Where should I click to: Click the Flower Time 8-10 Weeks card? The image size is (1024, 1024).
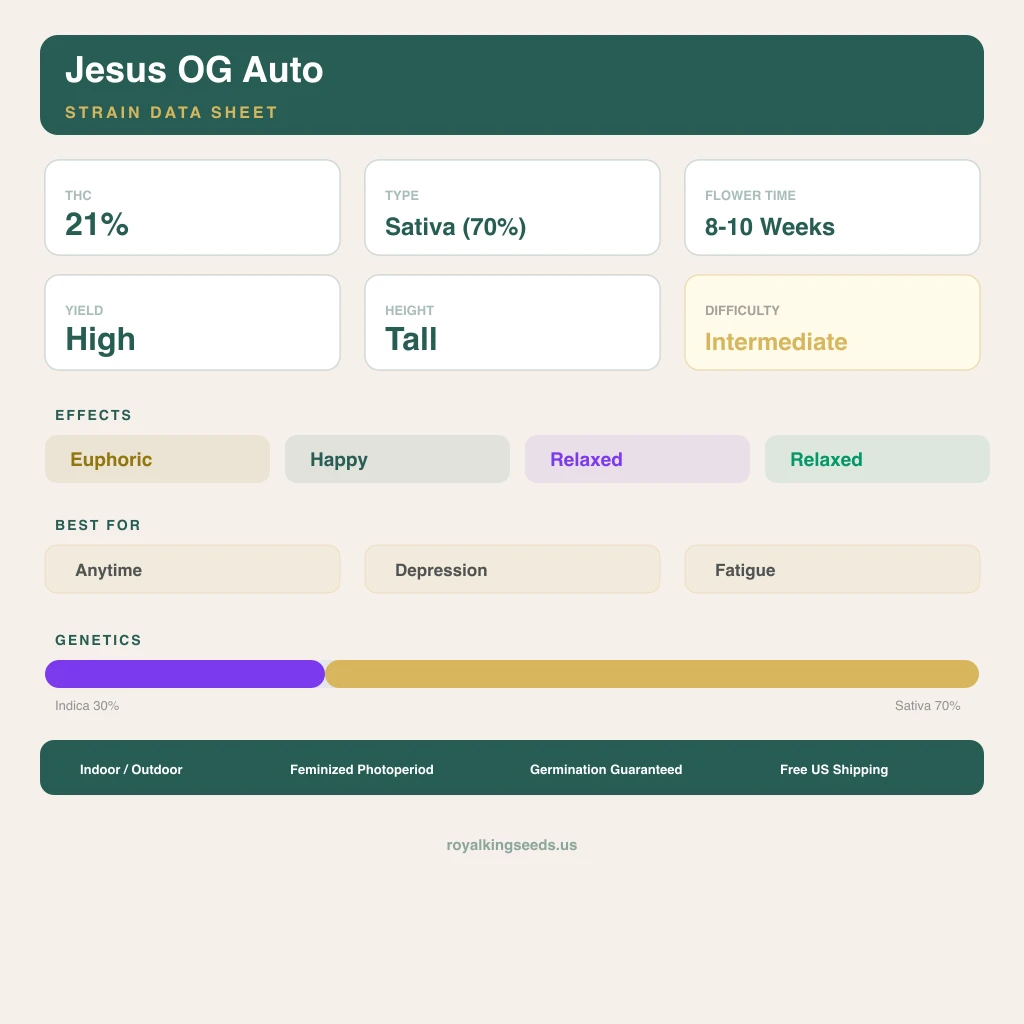point(832,208)
